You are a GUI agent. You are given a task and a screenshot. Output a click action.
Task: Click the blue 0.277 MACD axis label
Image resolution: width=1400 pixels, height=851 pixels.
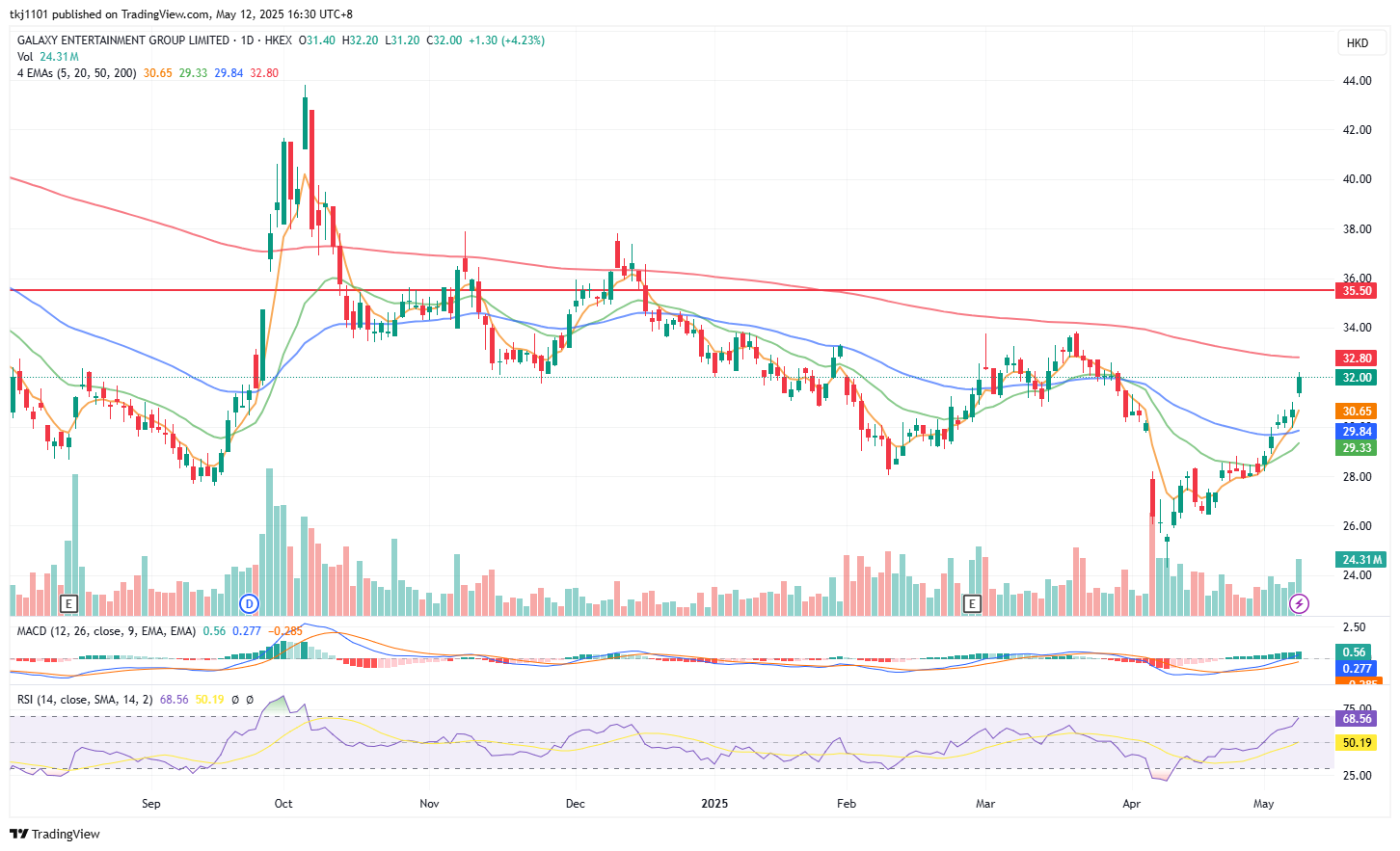[x=1358, y=669]
